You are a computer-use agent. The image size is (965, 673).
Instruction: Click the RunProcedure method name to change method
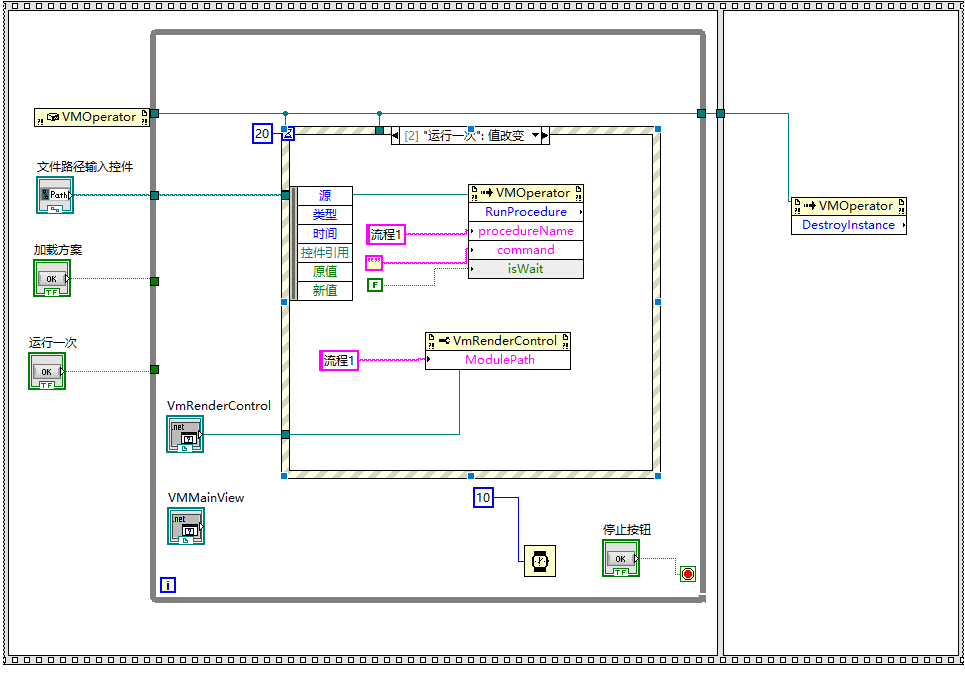click(525, 211)
